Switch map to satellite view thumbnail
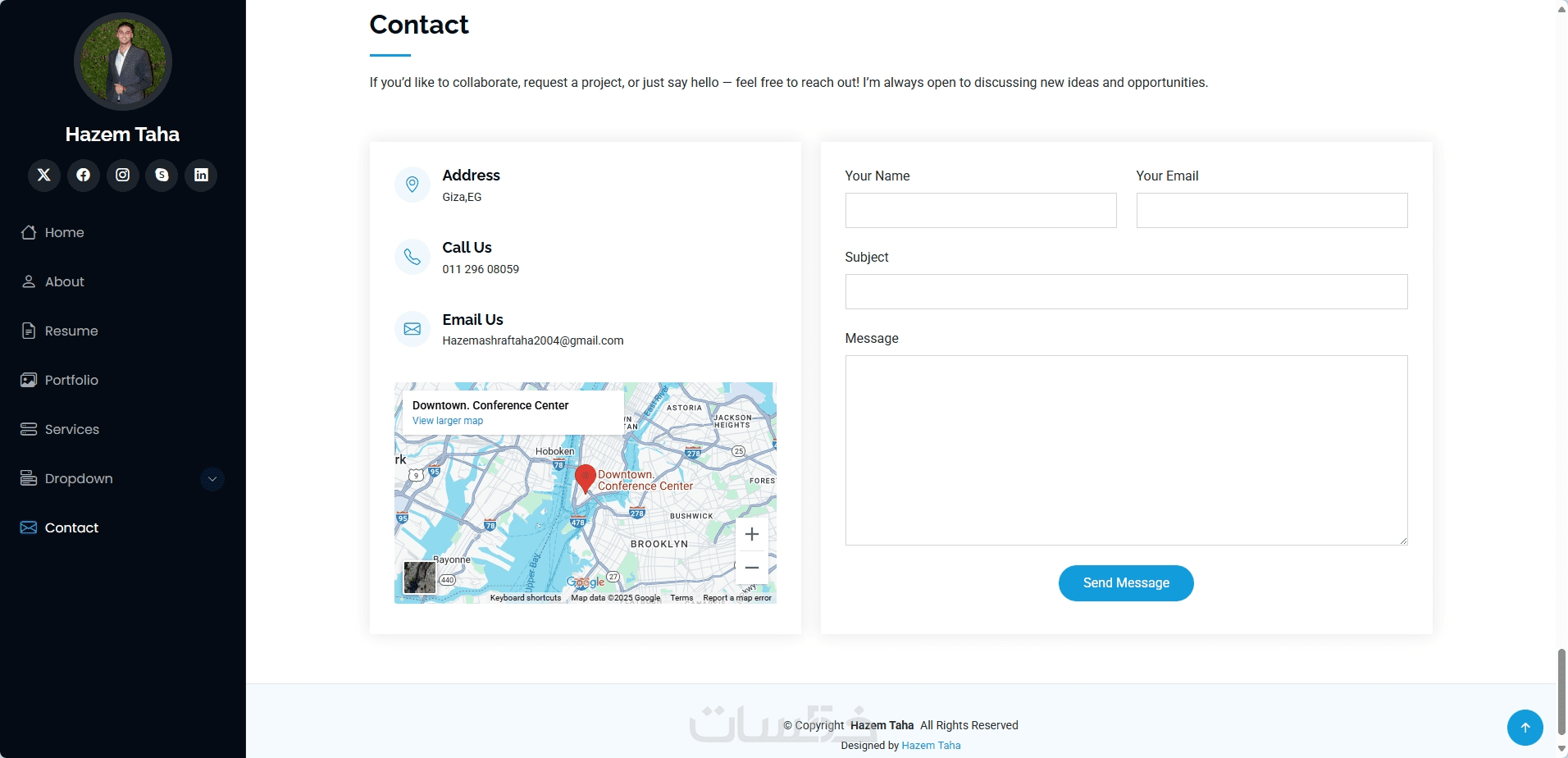The image size is (1568, 758). tap(420, 578)
